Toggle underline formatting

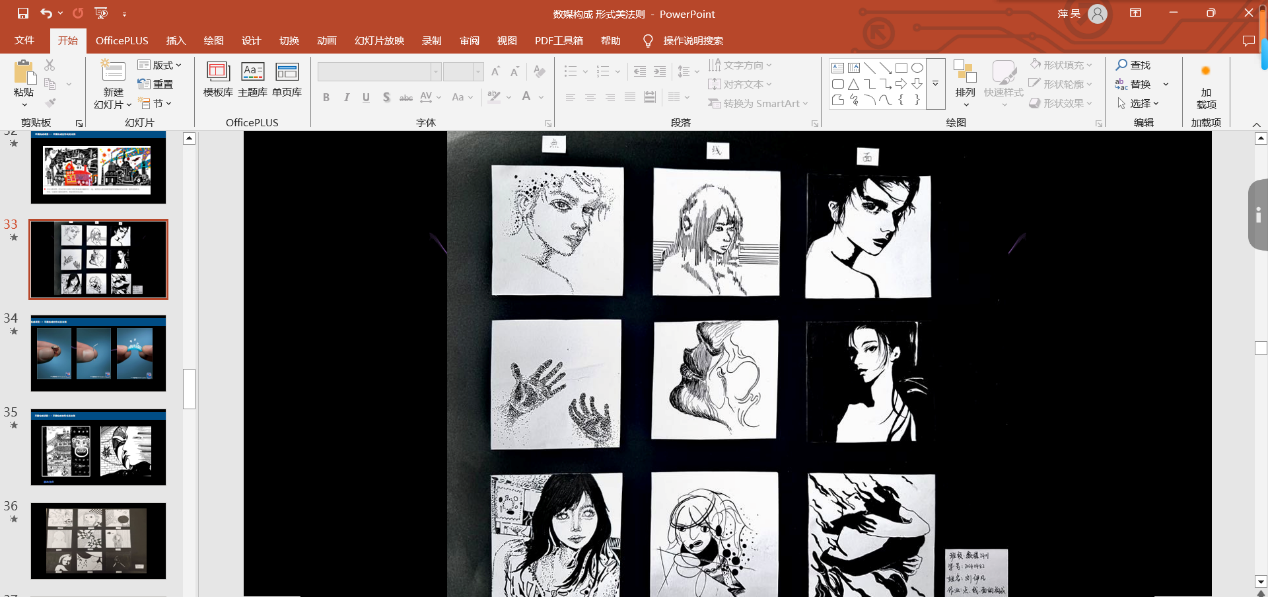point(366,97)
